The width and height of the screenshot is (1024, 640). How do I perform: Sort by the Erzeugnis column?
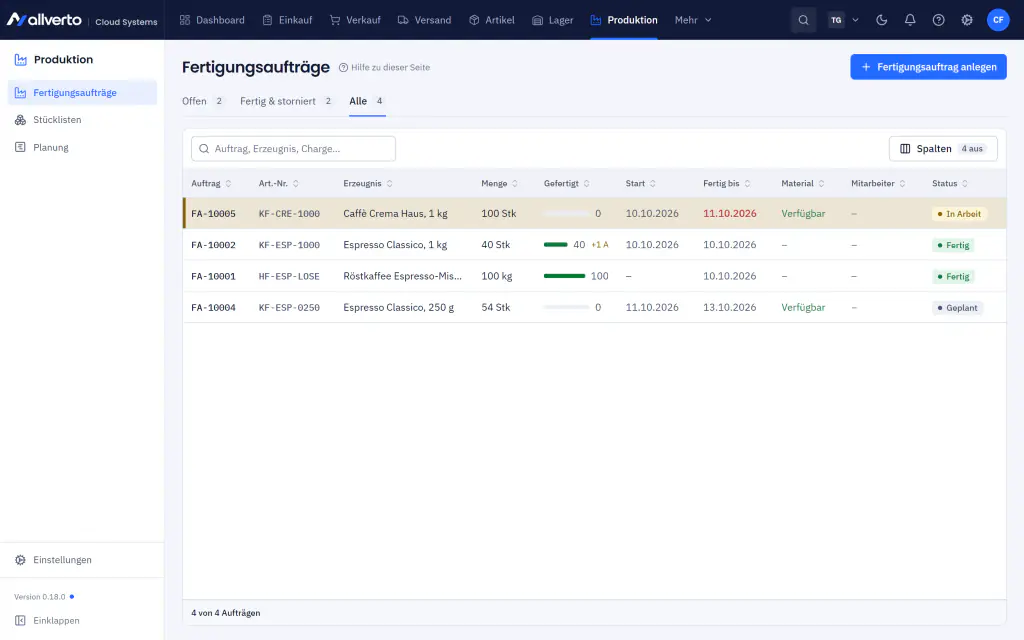coord(368,184)
